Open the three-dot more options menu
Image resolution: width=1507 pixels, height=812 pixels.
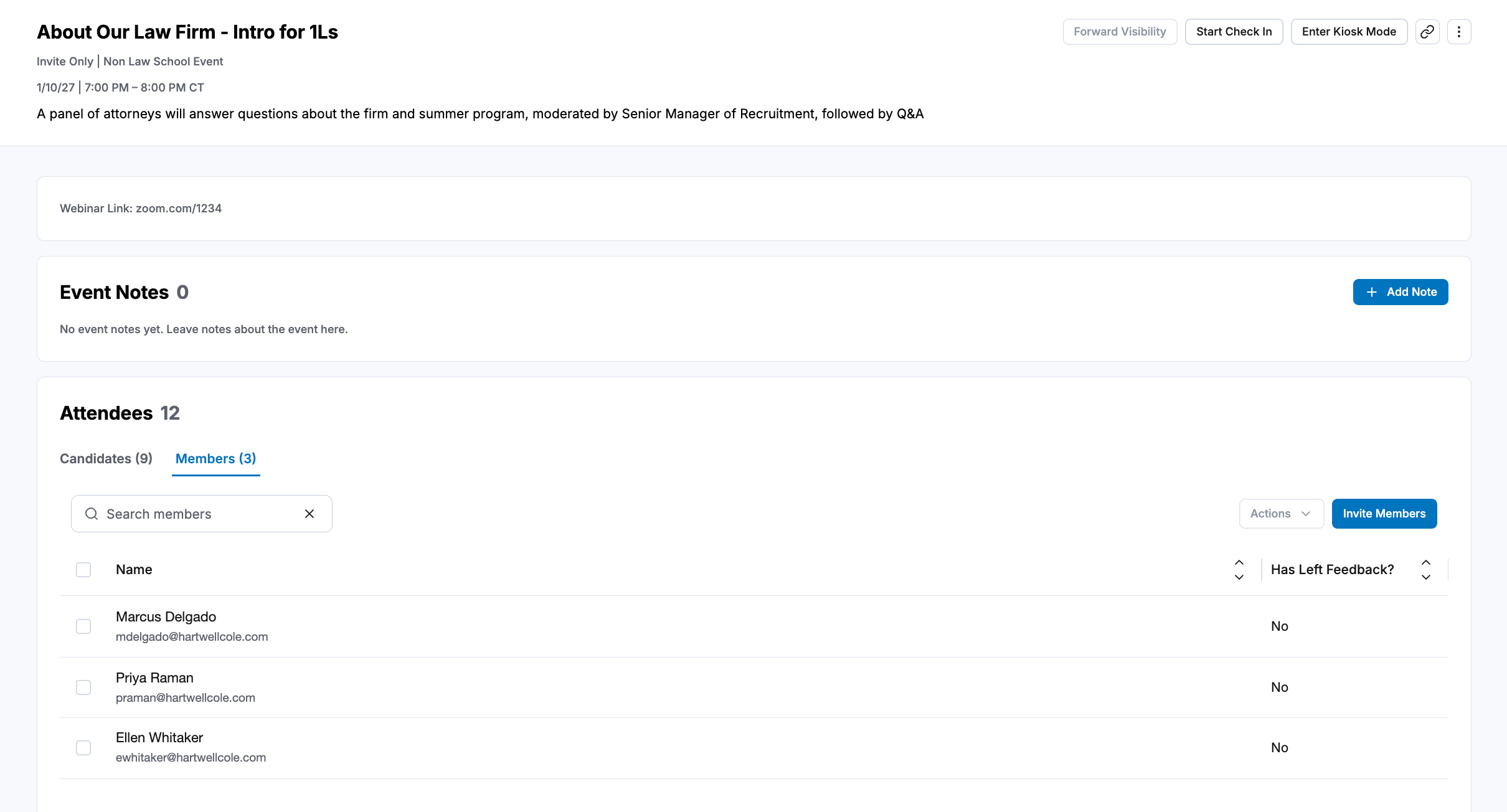pos(1459,32)
